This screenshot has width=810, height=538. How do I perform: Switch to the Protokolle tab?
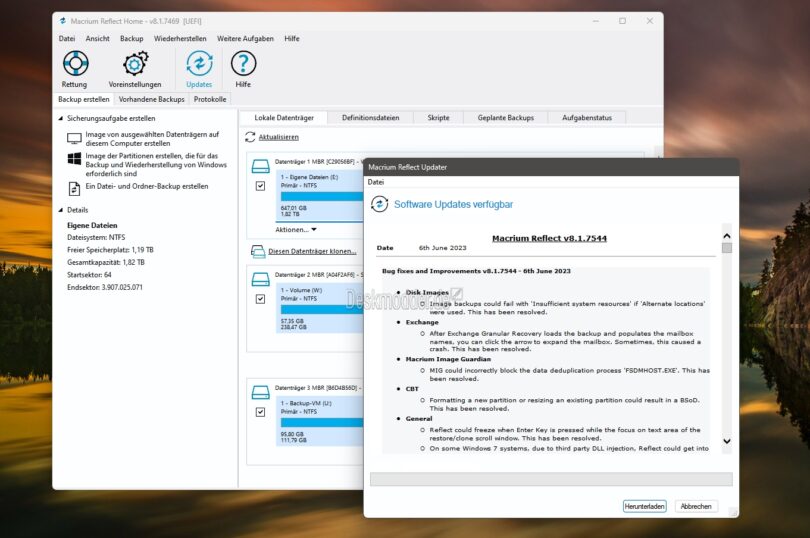210,99
